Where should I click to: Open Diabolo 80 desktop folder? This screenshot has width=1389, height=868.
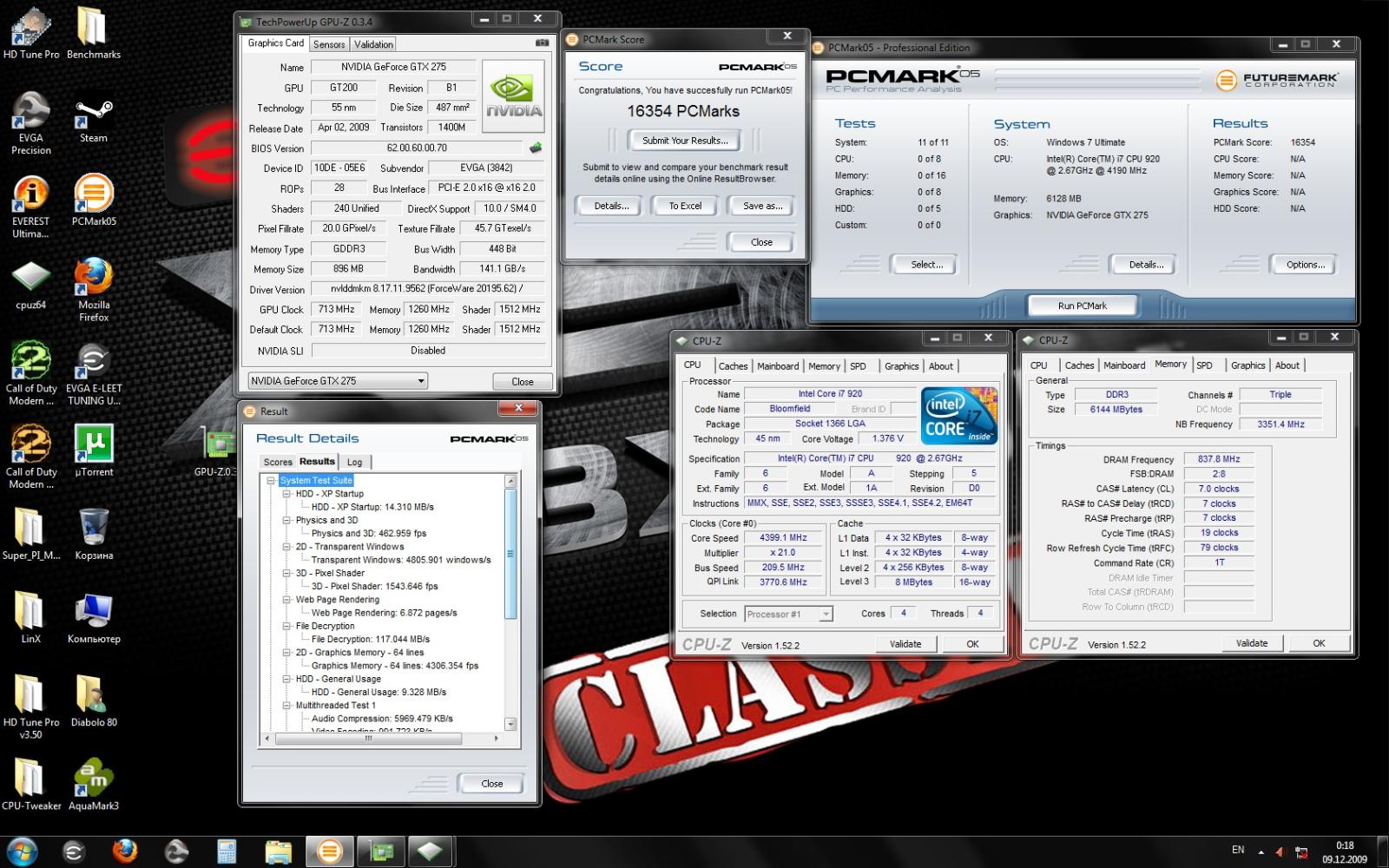pos(94,700)
